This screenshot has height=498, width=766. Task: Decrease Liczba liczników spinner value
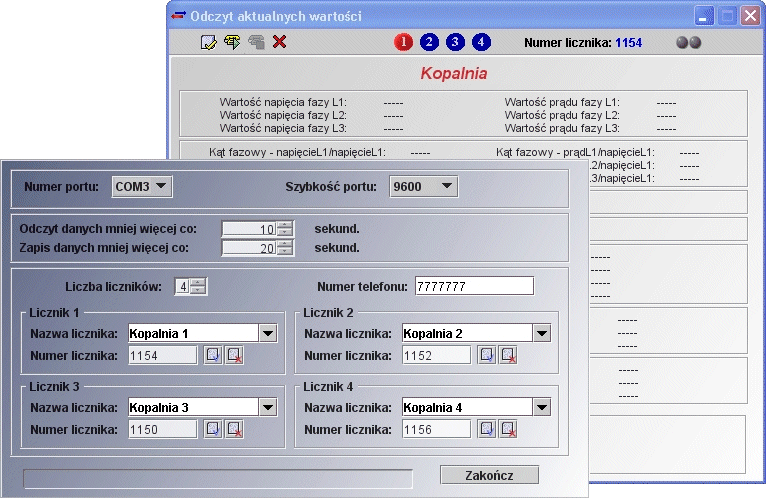click(198, 291)
